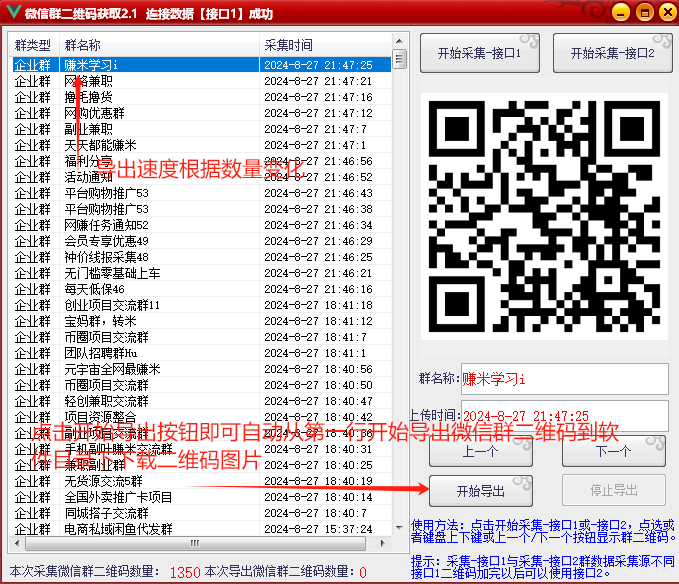Image resolution: width=679 pixels, height=584 pixels.
Task: Maximize the window using the title bar button
Action: [x=643, y=12]
